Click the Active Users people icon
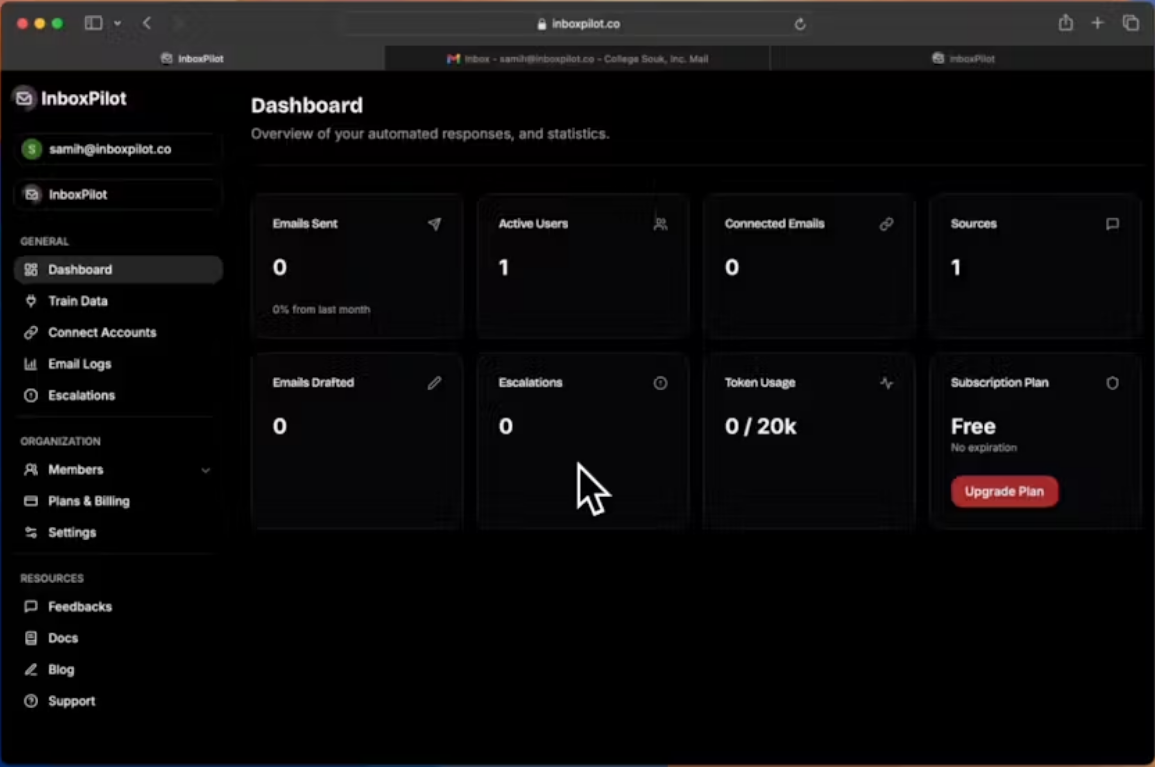This screenshot has width=1155, height=767. click(661, 224)
